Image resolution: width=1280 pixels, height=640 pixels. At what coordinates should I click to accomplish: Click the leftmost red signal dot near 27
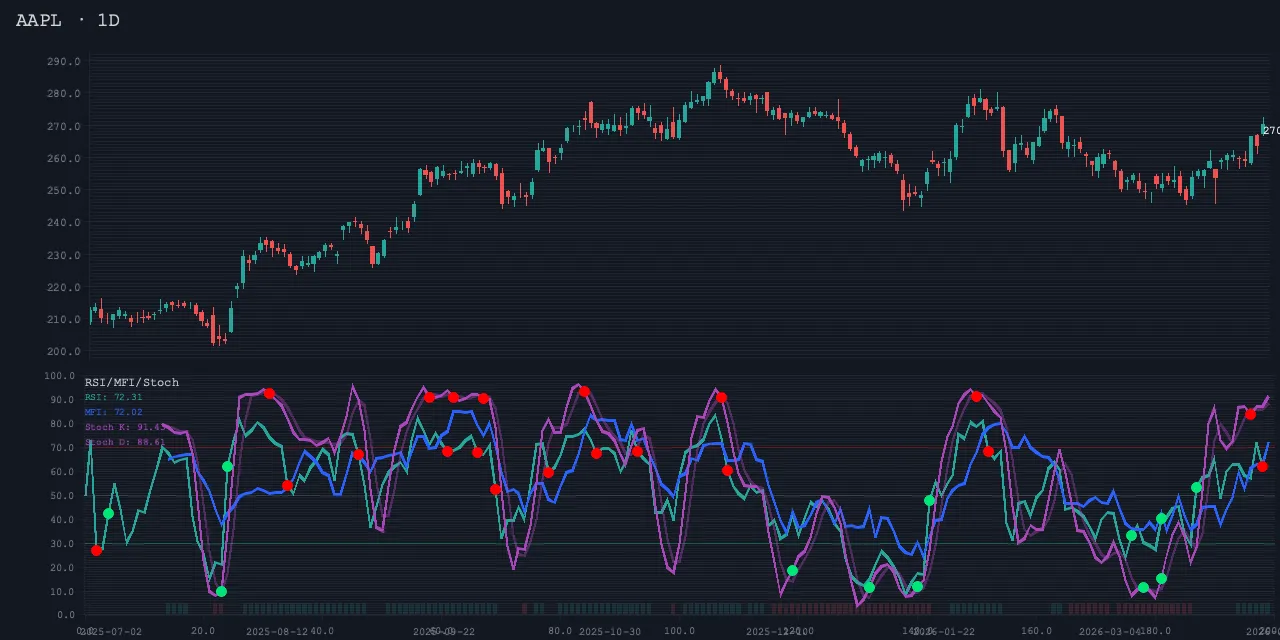97,550
